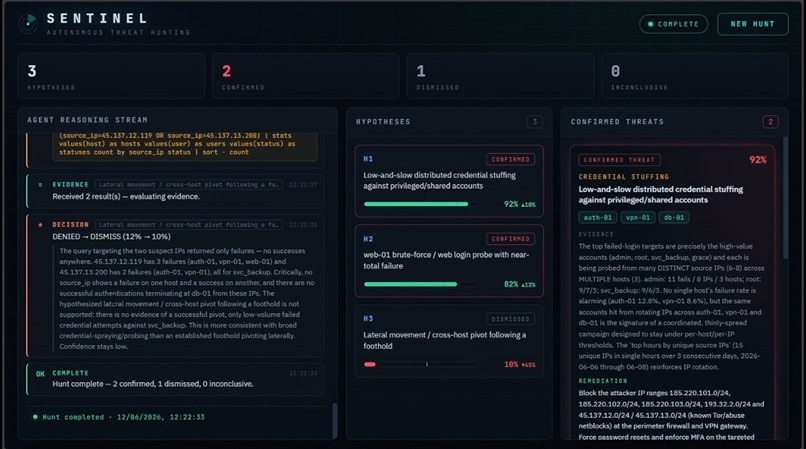Screen dimensions: 806x449
Task: Click hypothesis tag on EVIDENCE entry
Action: (x=188, y=185)
